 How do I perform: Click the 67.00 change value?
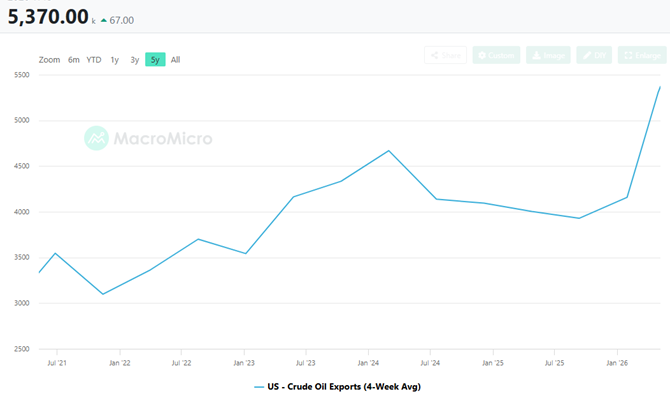pos(121,21)
